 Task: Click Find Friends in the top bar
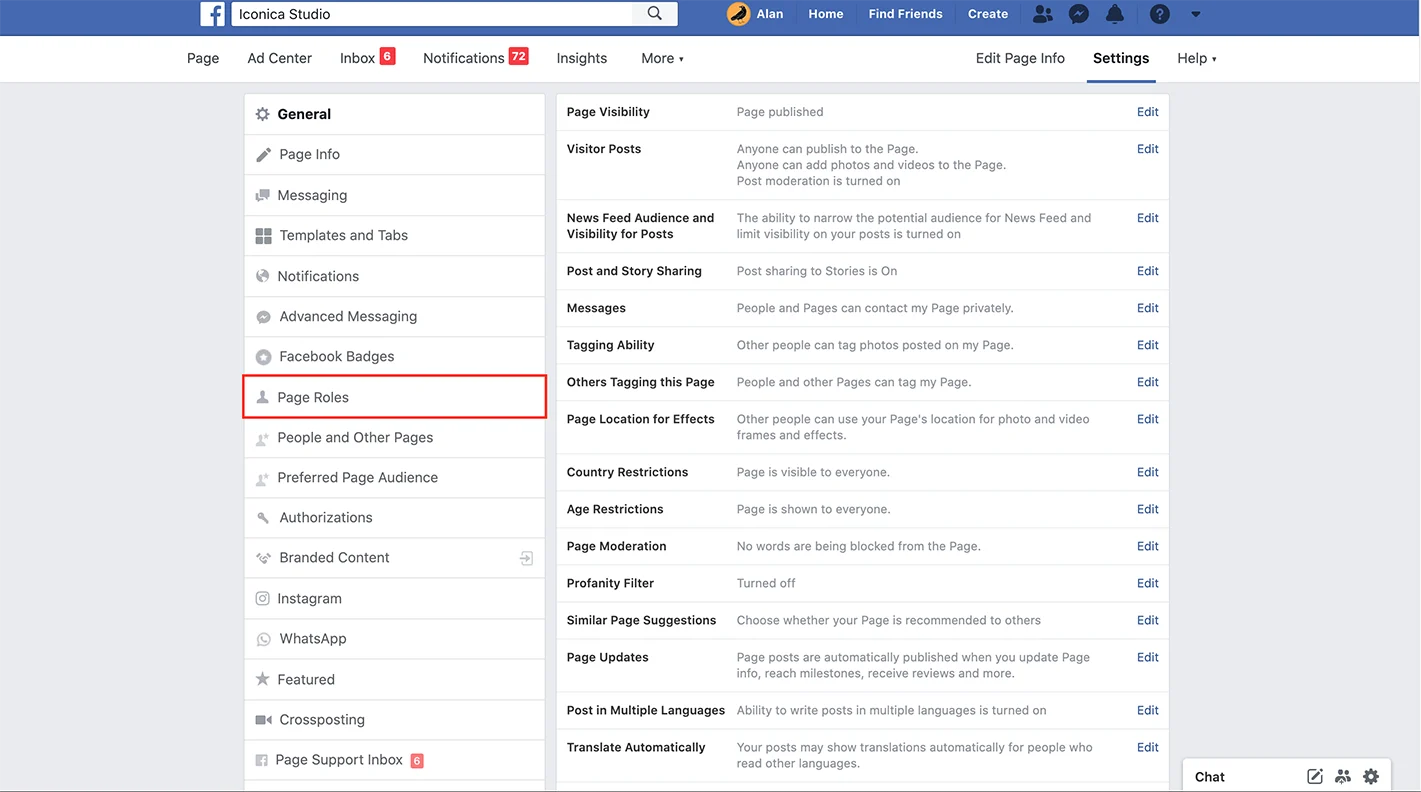tap(906, 14)
